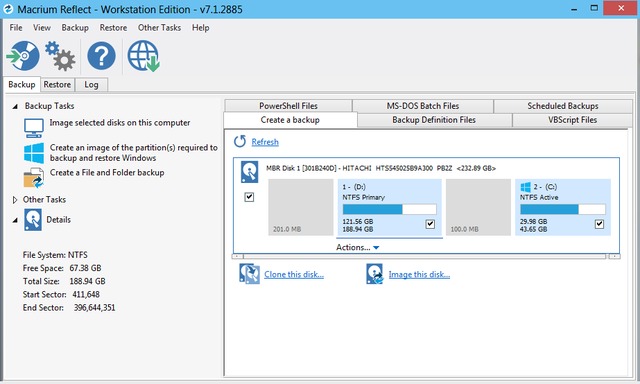Open the Help menu
The height and width of the screenshot is (384, 640).
coord(200,27)
